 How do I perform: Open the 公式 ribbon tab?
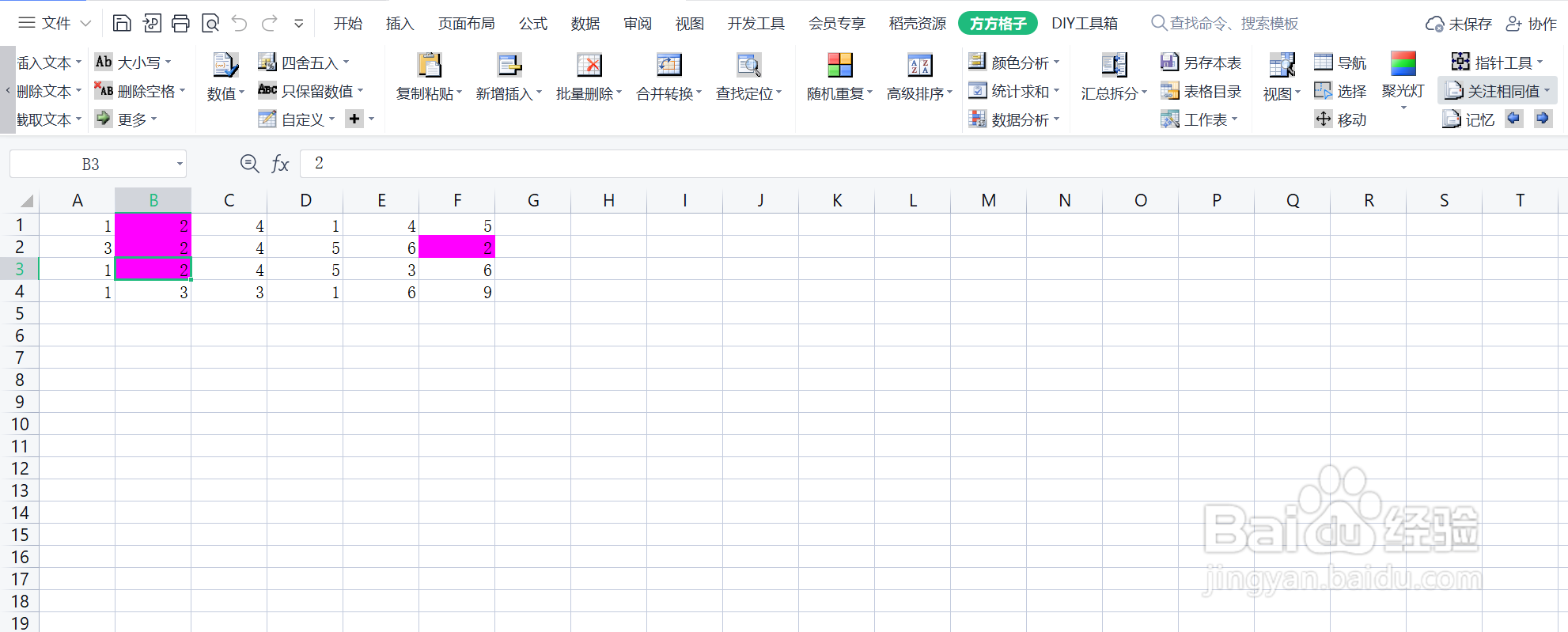tap(533, 24)
